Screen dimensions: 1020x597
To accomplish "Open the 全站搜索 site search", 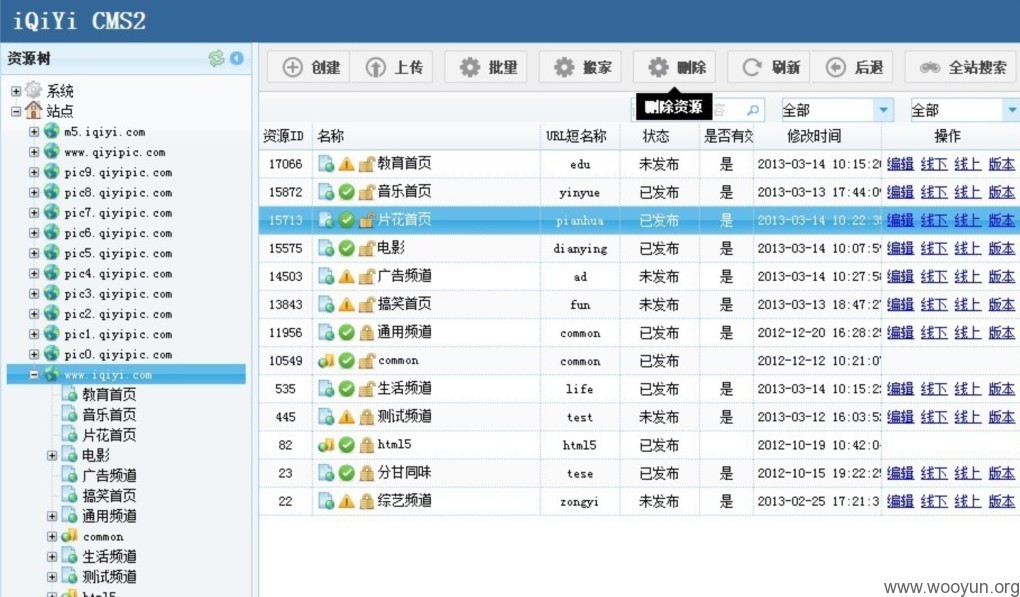I will coord(963,67).
